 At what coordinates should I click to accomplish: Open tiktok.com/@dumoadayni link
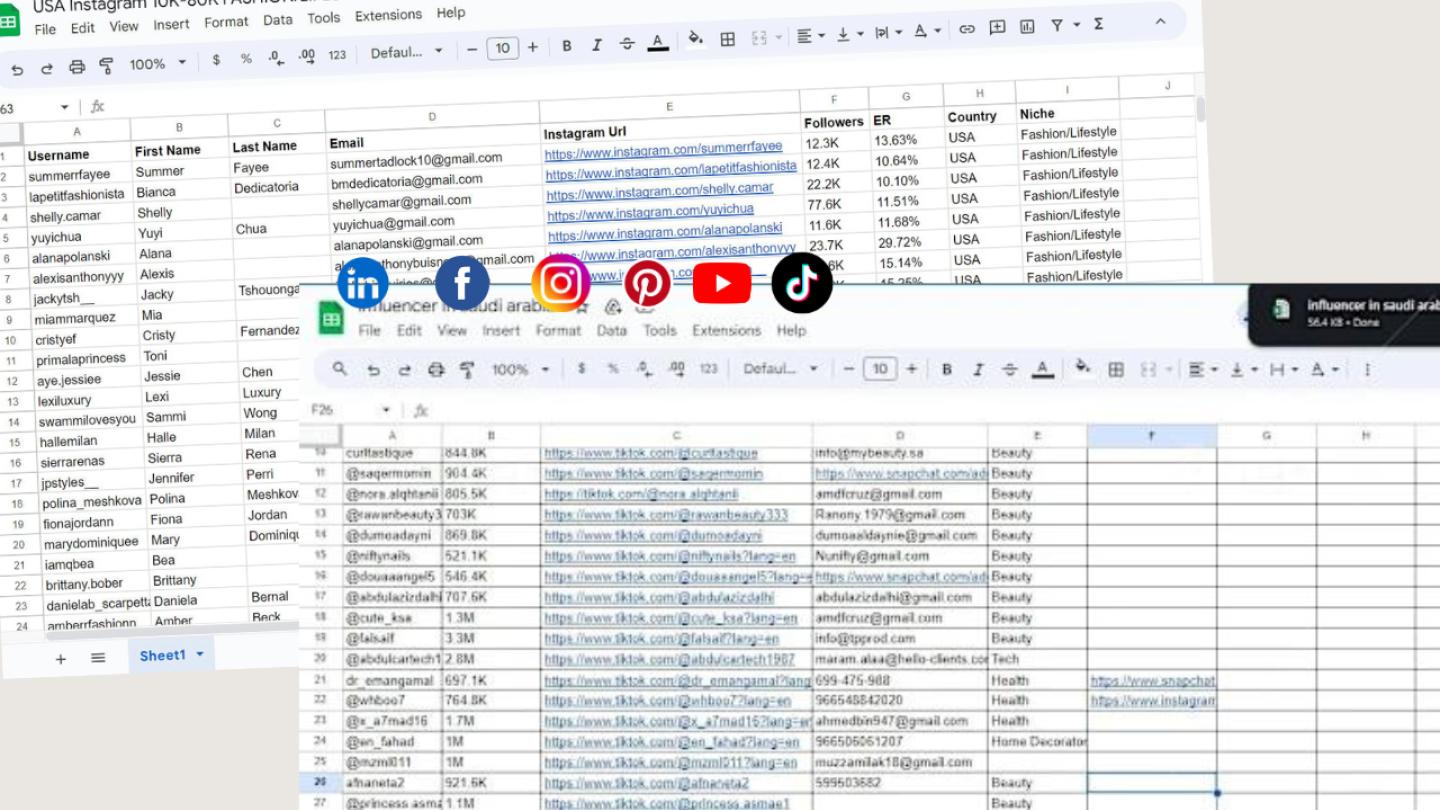pos(654,535)
